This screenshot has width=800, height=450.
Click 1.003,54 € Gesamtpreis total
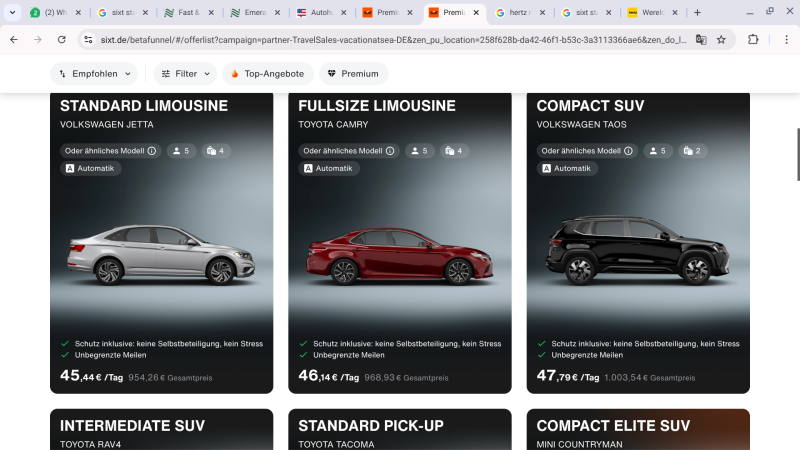[x=649, y=378]
